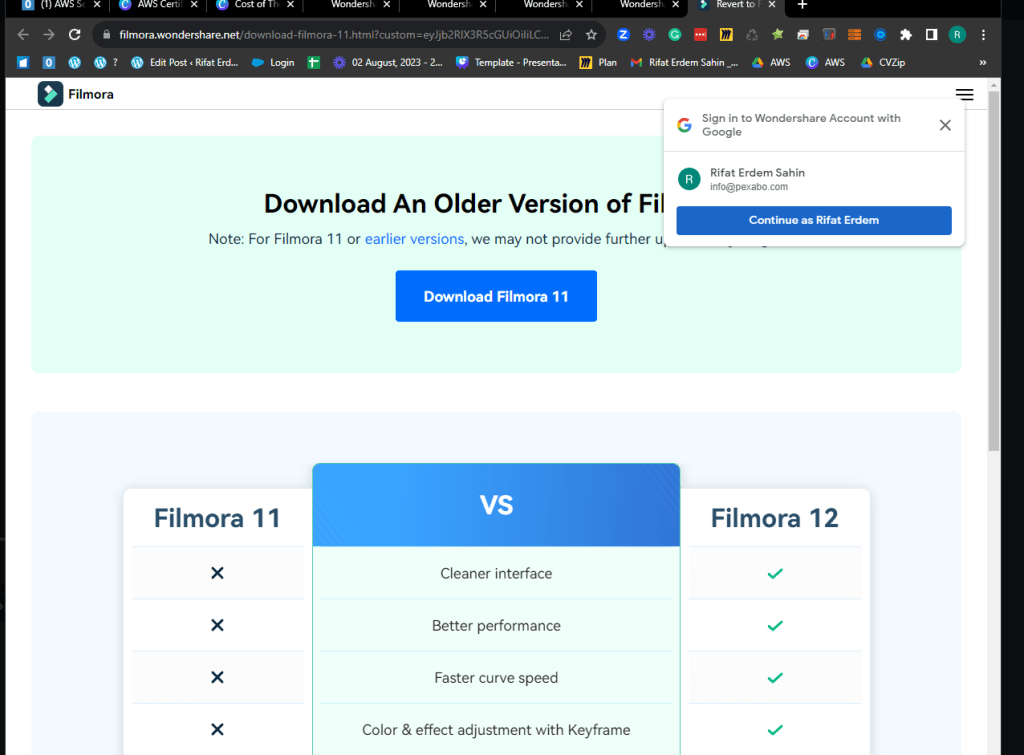Click the Filmora 11 column heading
This screenshot has height=755, width=1024.
pos(217,518)
